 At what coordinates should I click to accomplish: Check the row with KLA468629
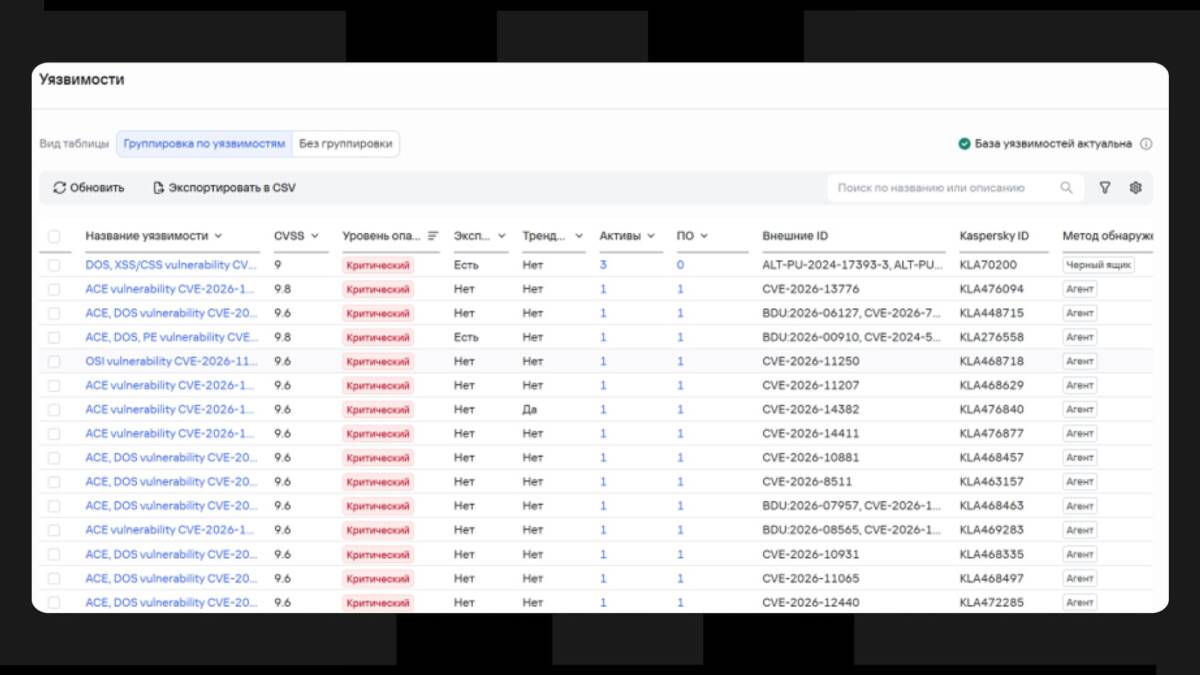[x=54, y=385]
